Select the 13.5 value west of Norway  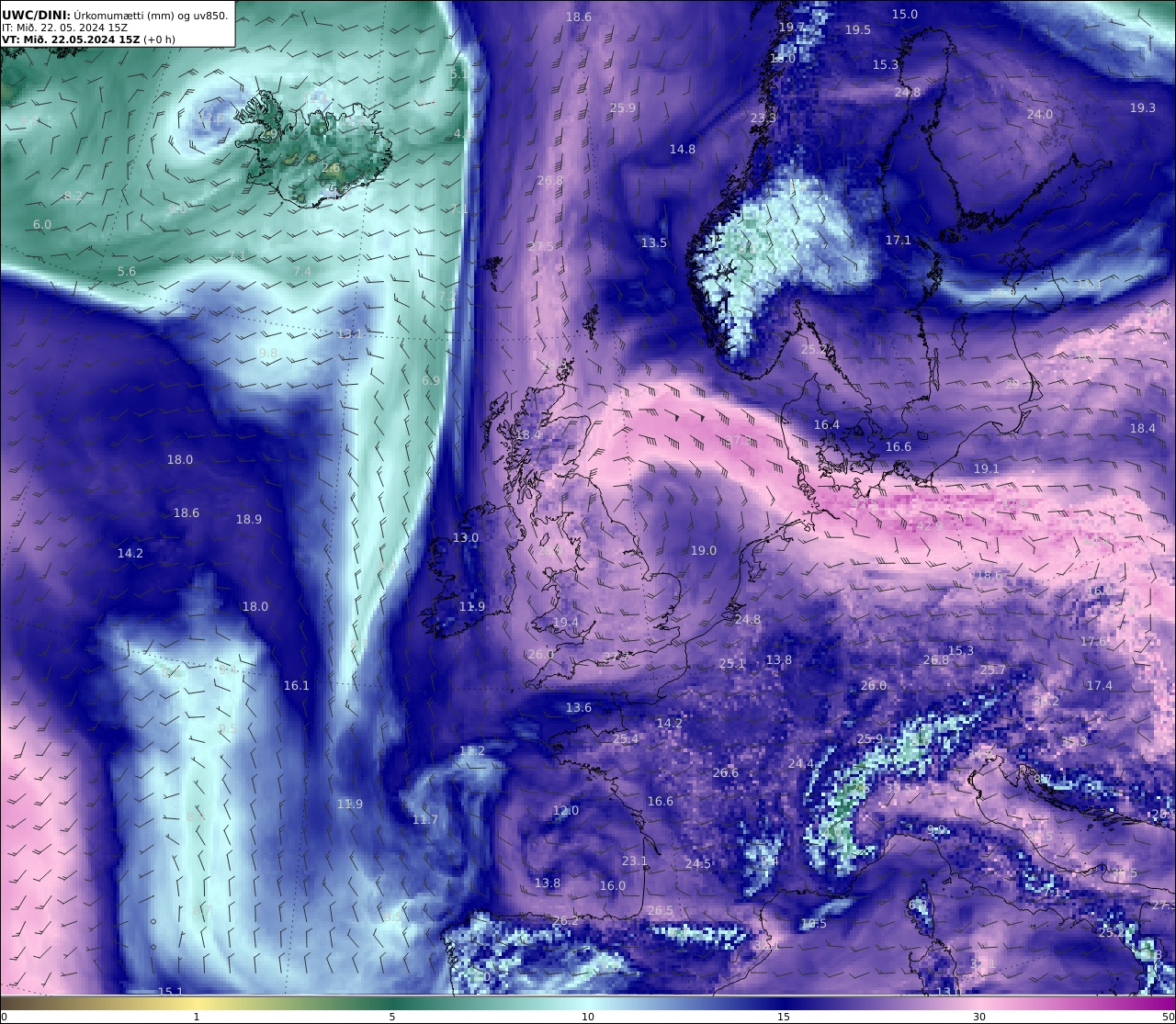coord(654,243)
